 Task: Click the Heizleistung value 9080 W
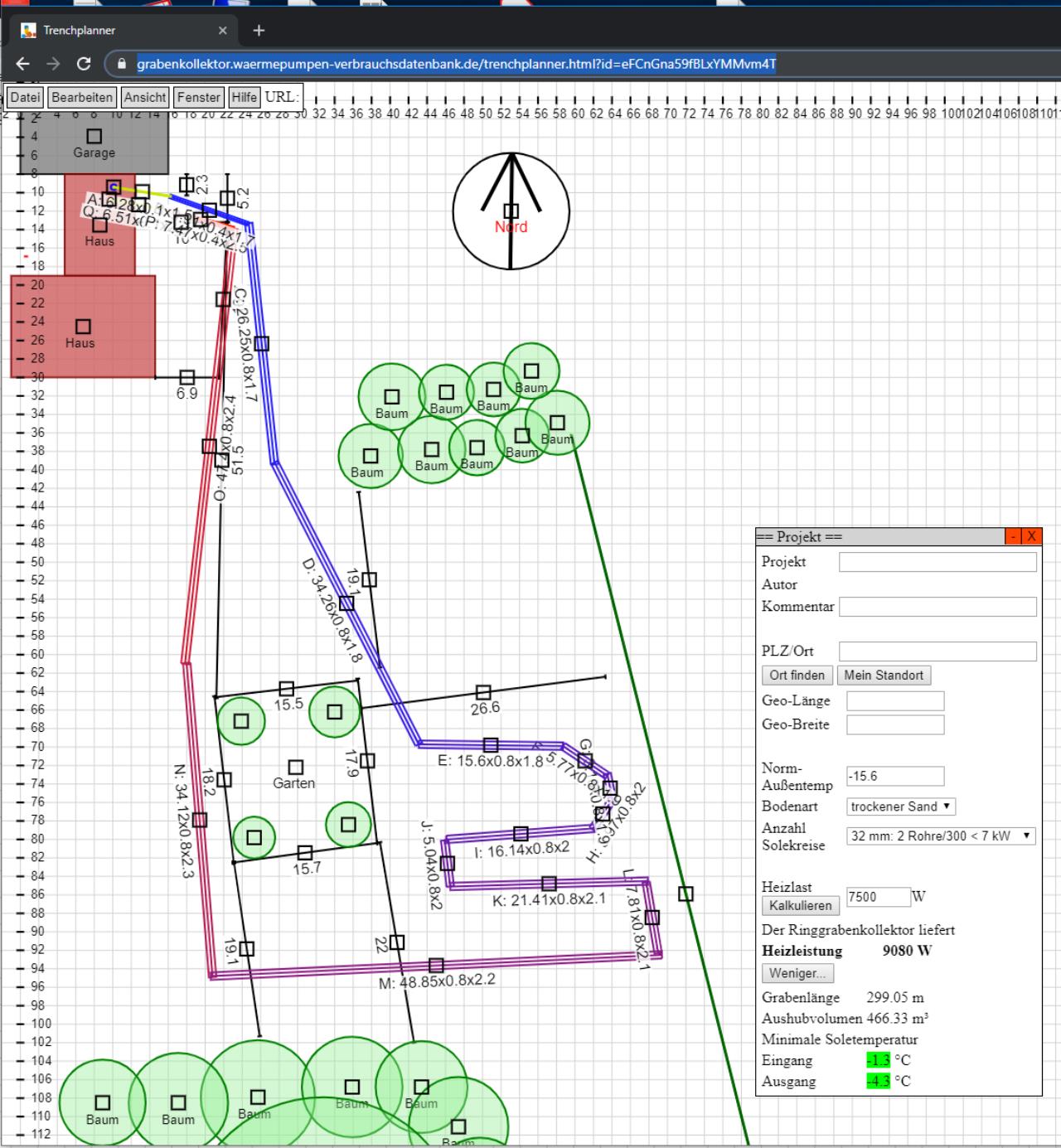[x=907, y=951]
